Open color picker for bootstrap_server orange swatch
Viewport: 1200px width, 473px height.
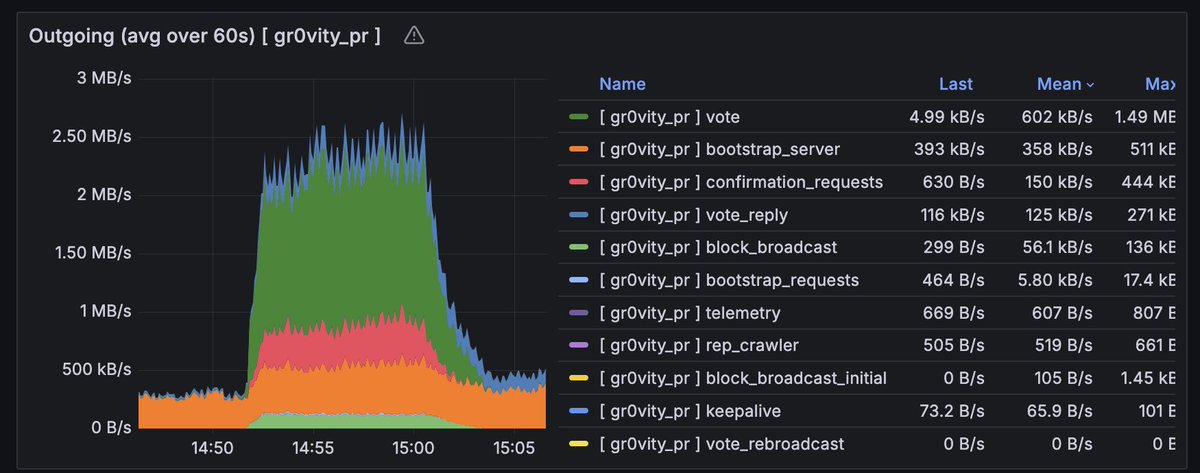(578, 149)
